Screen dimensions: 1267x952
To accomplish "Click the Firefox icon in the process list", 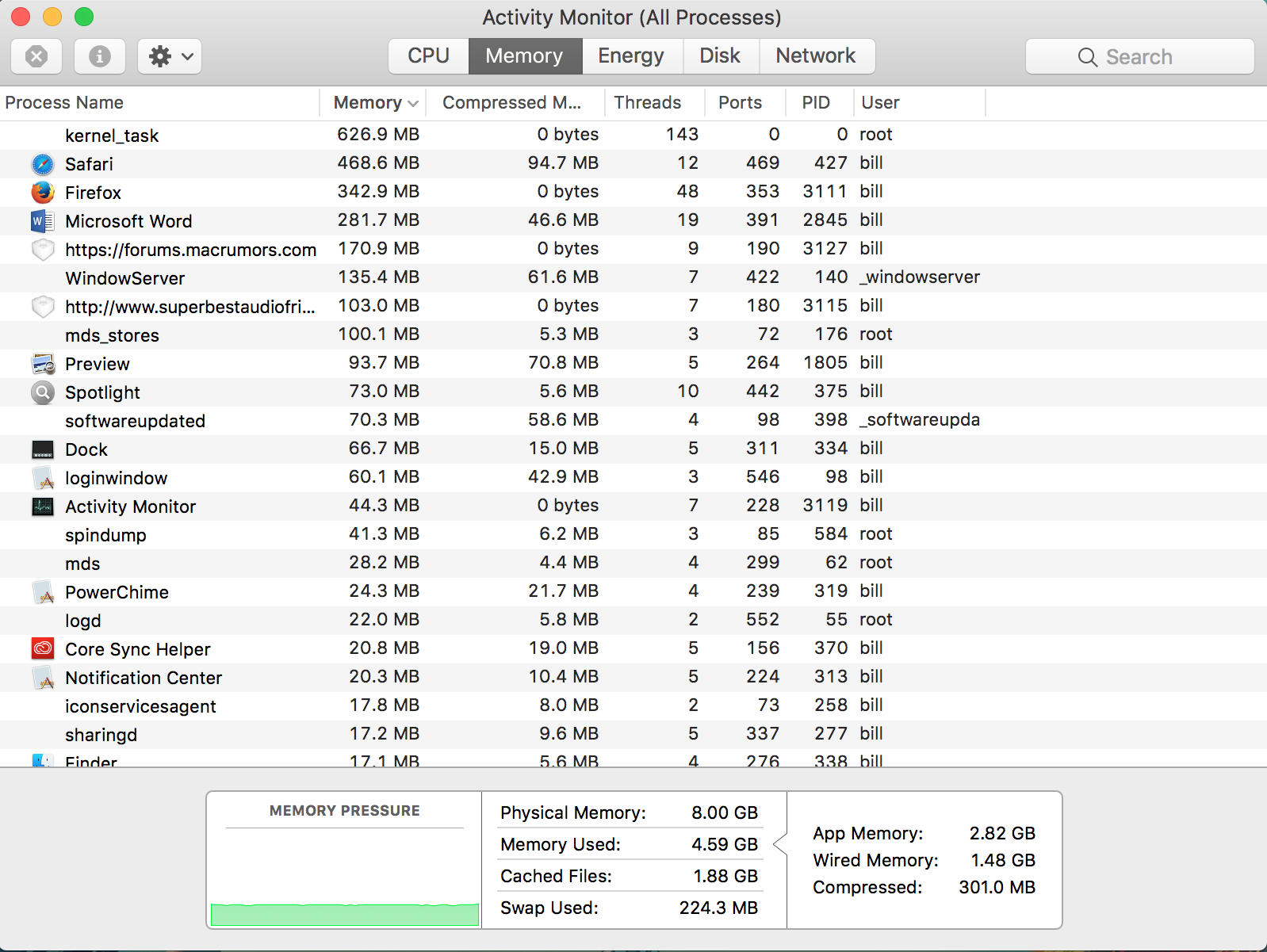I will 43,193.
